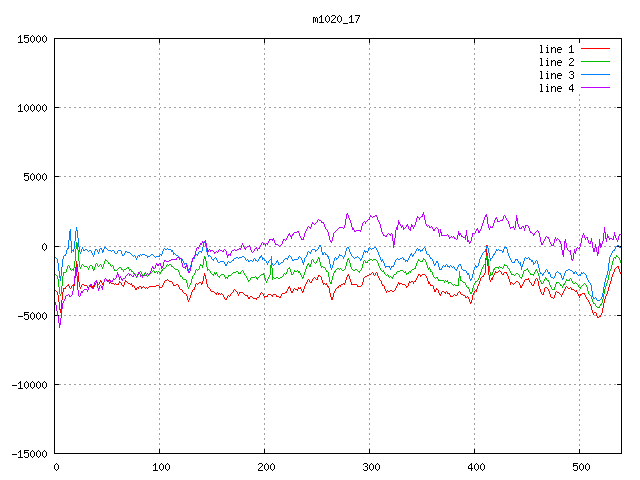Click the y-axis label -10000
Screen dimensions: 640x480
[x=29, y=385]
